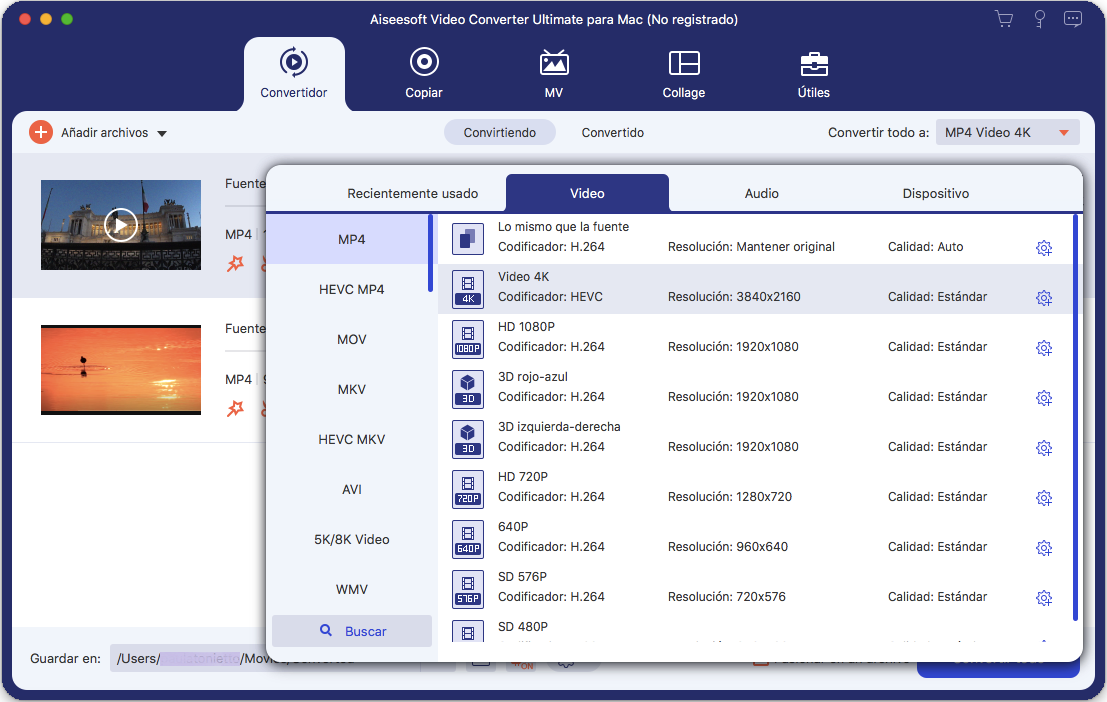Click the SD 576P preset icon
Screen dimensions: 1107x702
coord(467,589)
